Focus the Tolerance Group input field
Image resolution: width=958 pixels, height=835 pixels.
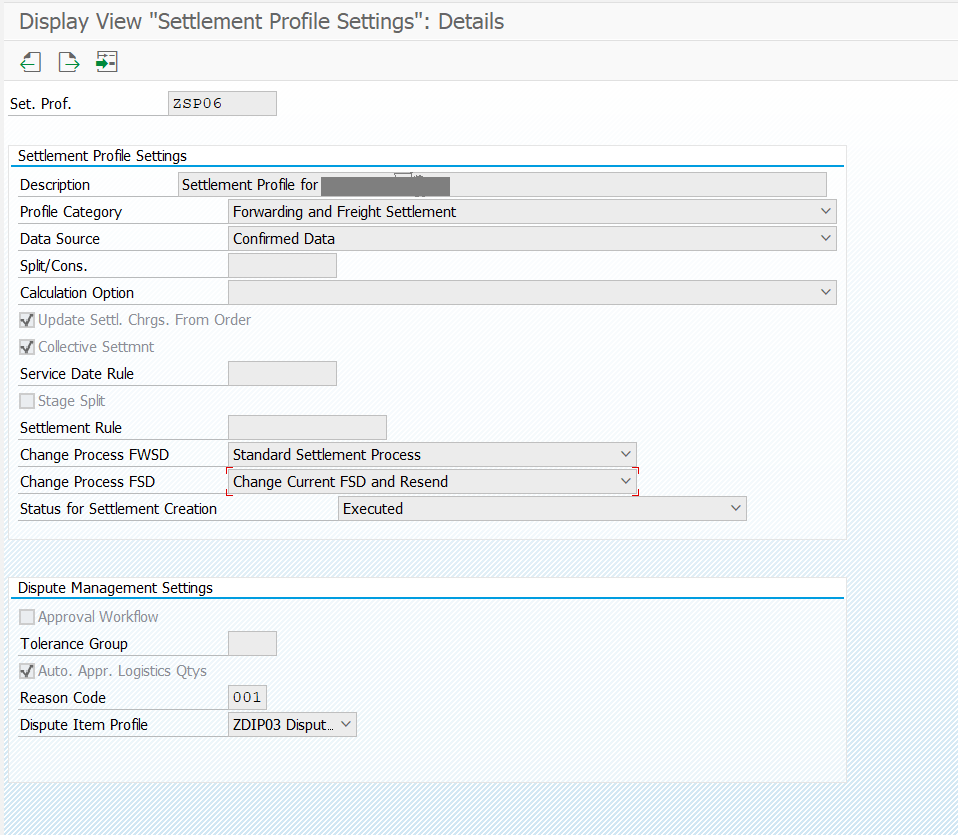pos(252,644)
